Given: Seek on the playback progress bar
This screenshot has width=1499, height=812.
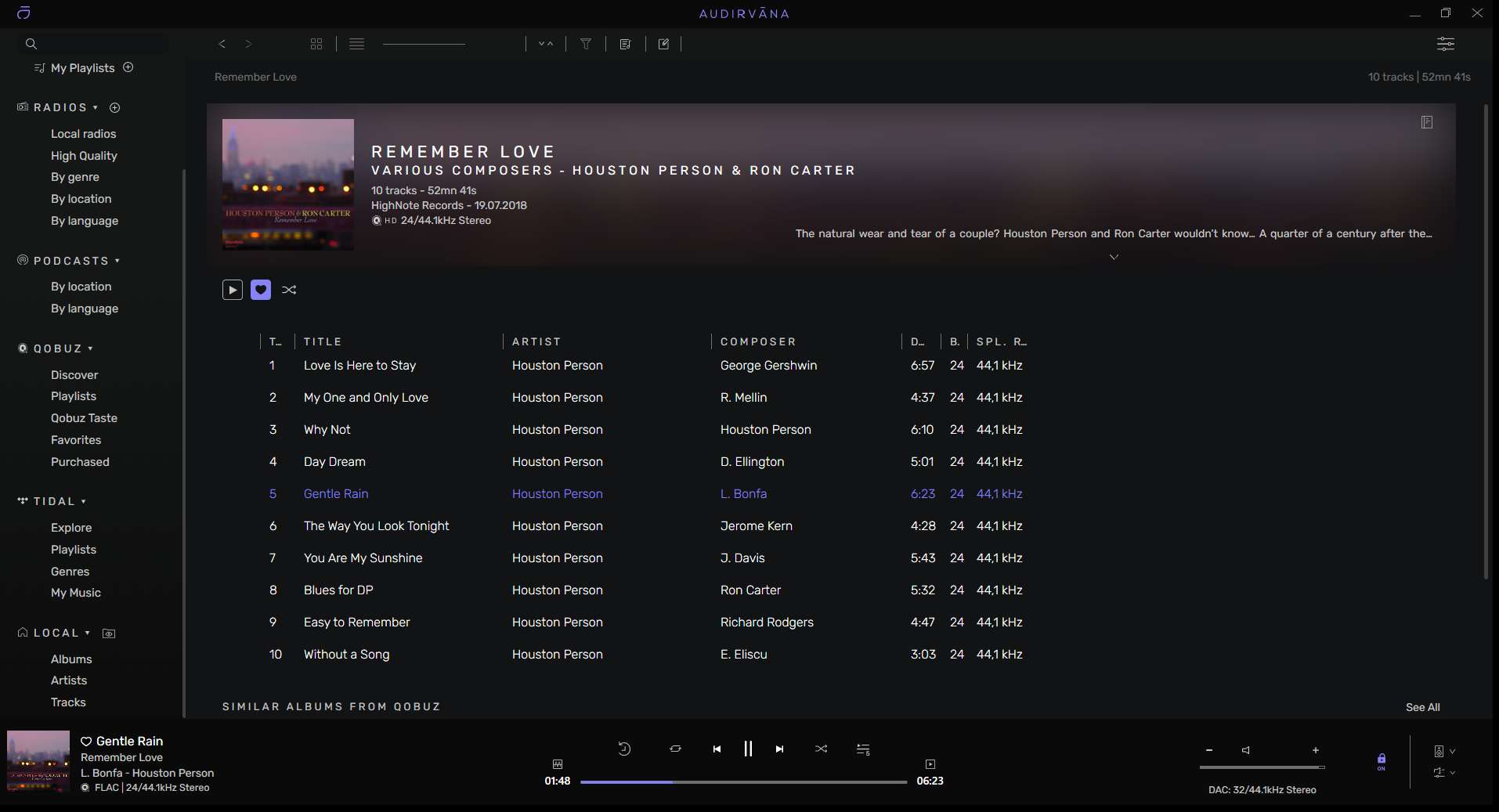Looking at the screenshot, I should coord(743,781).
